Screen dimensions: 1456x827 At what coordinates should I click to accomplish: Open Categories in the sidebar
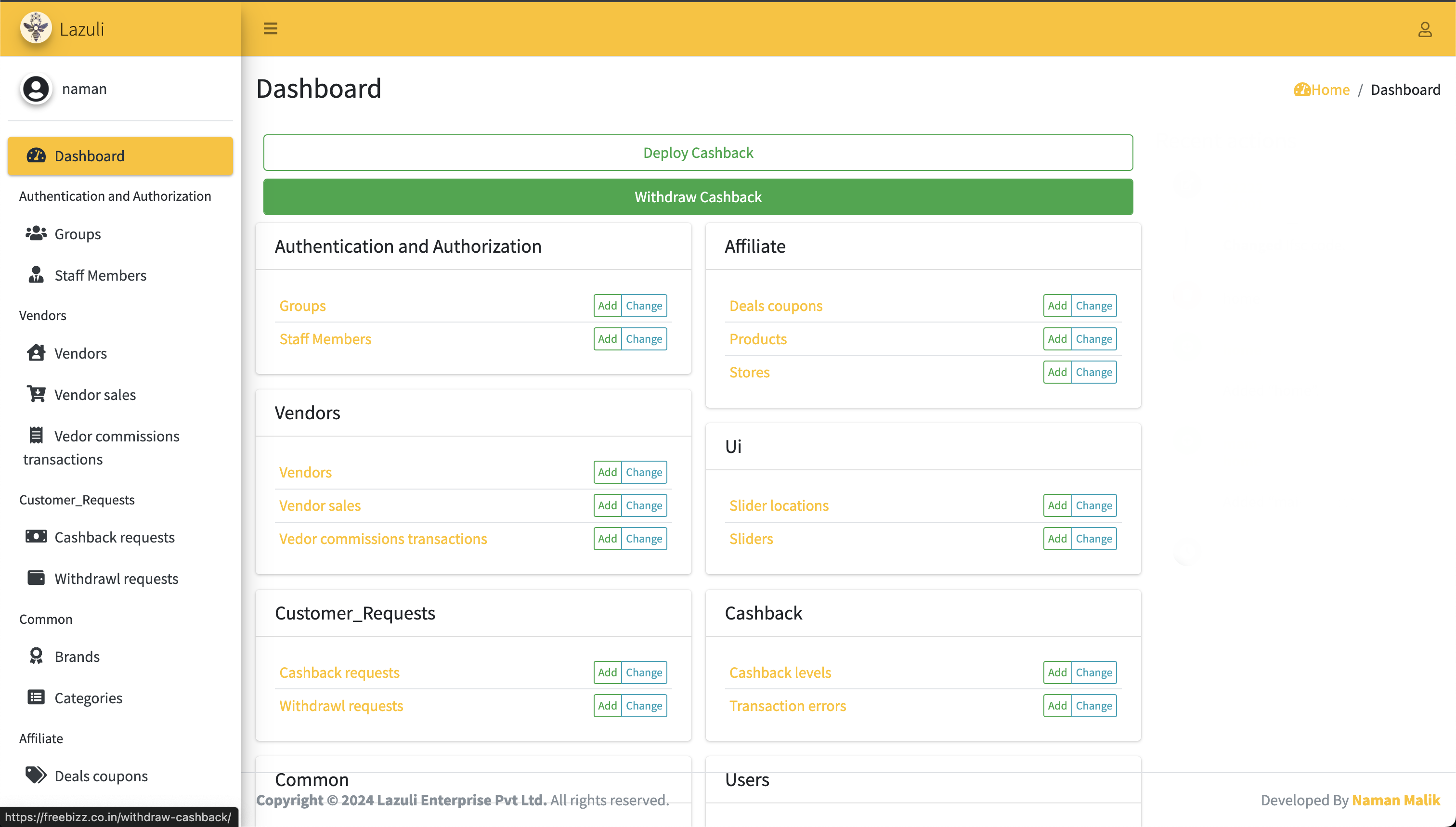click(120, 698)
